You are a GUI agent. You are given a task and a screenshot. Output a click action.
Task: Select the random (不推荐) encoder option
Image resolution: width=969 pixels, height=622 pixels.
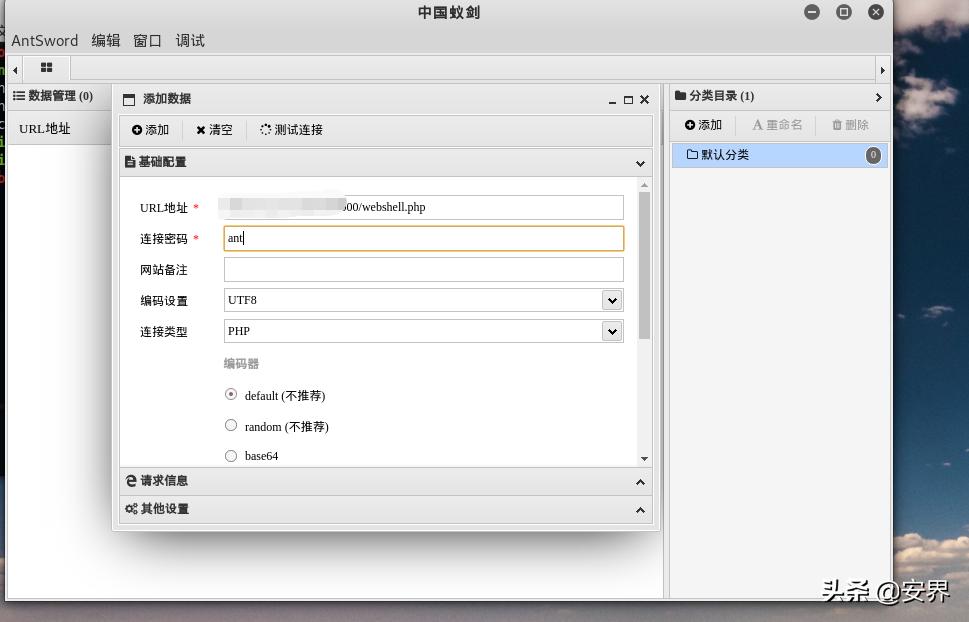[231, 425]
